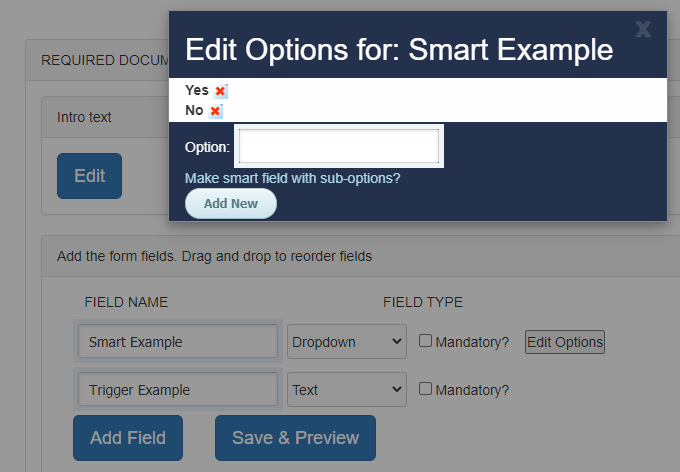Viewport: 680px width, 472px height.
Task: Click the Smart Example field name box
Action: (x=178, y=341)
